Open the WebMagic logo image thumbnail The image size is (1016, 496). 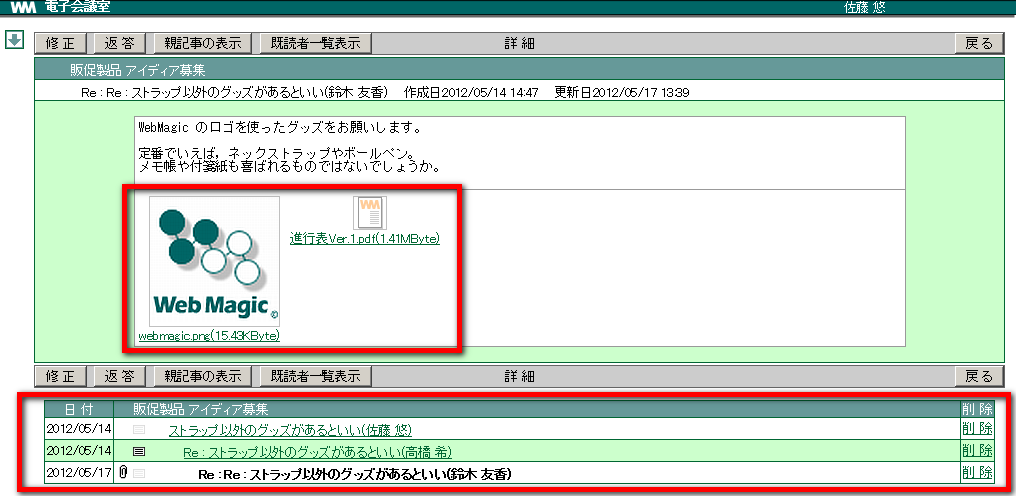coord(214,261)
